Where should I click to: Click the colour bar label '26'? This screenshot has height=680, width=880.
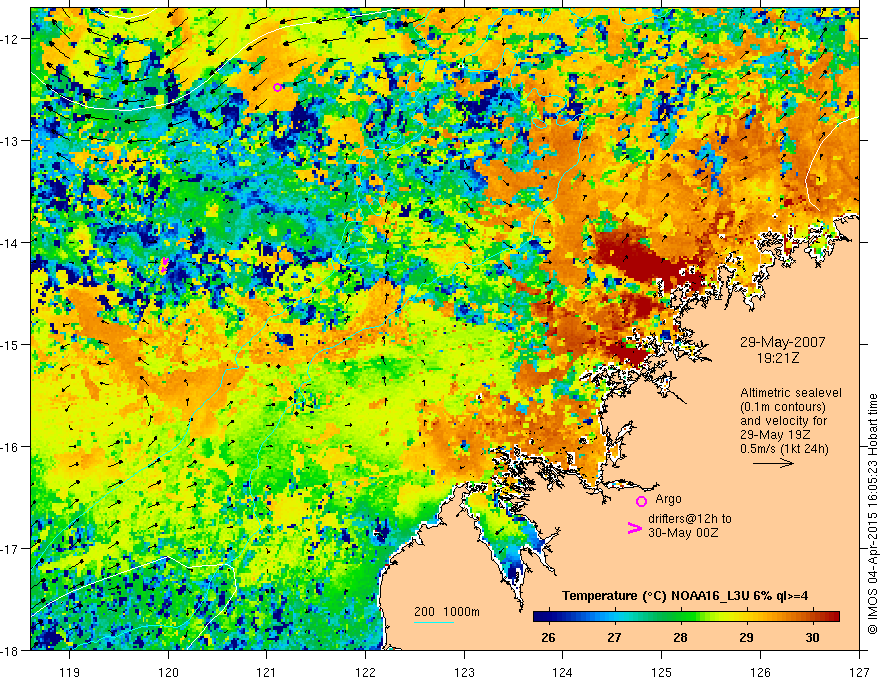click(548, 637)
